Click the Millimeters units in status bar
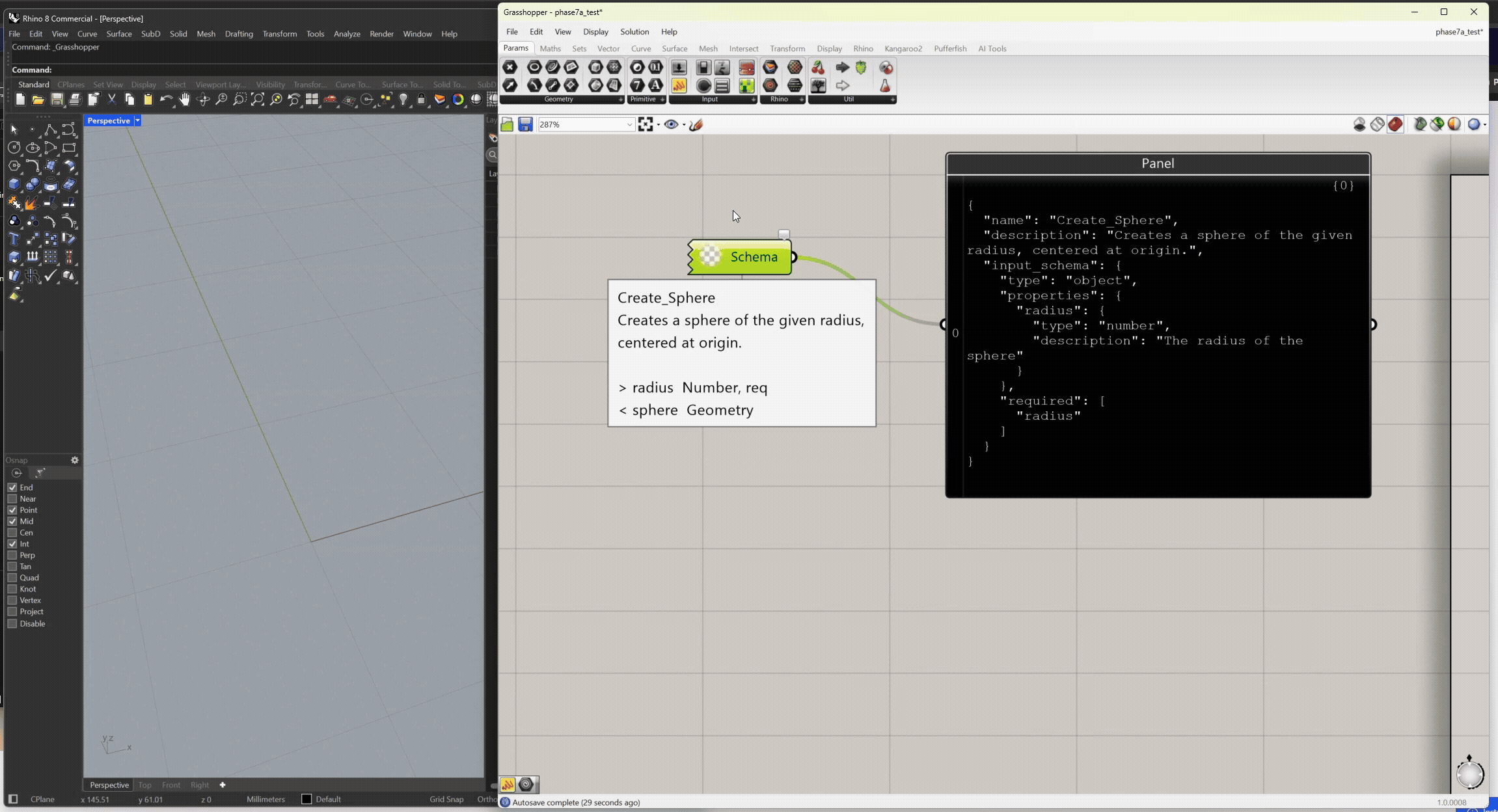The width and height of the screenshot is (1498, 812). (x=266, y=800)
